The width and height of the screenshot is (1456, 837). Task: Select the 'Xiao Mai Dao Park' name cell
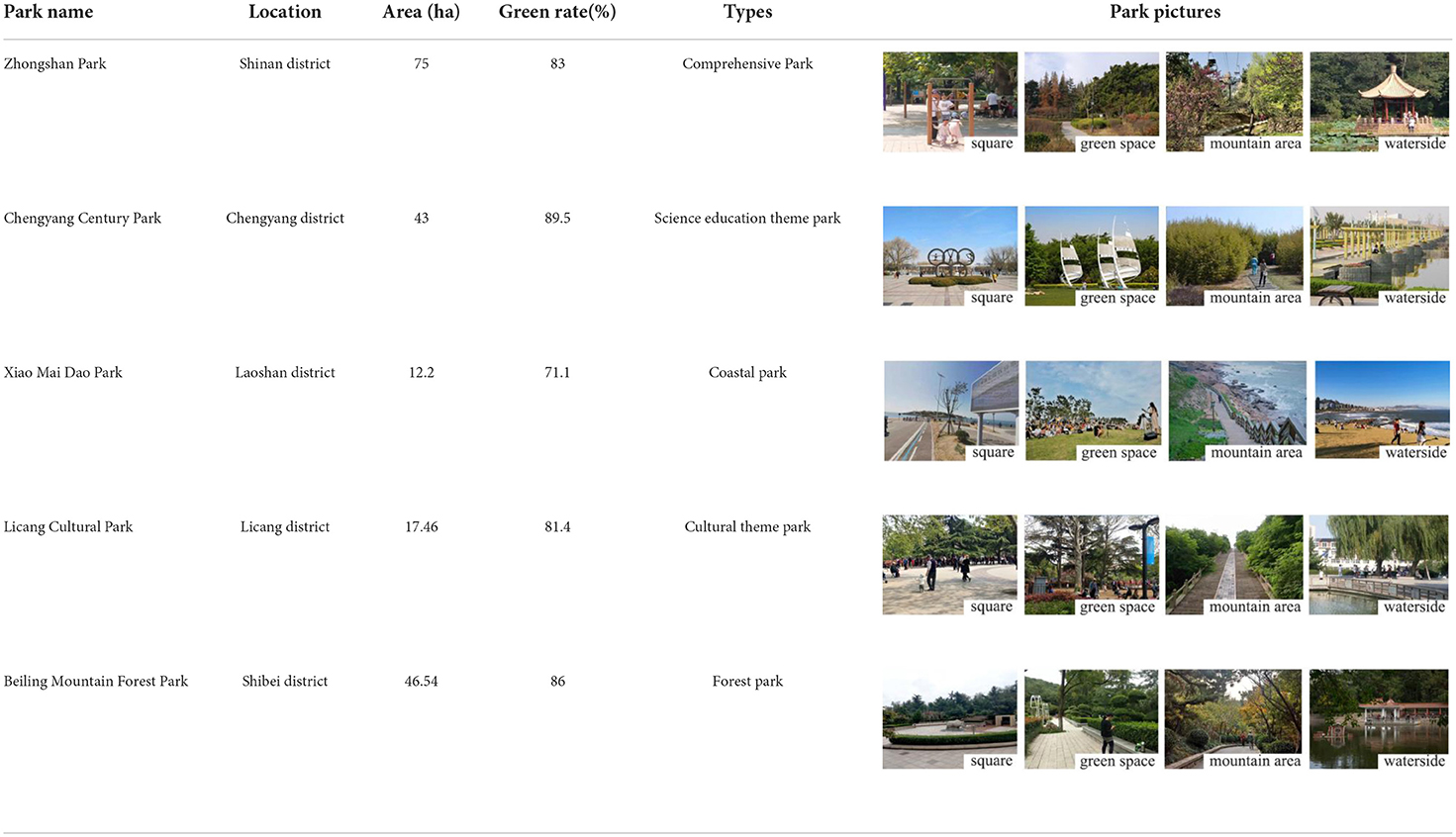(63, 372)
